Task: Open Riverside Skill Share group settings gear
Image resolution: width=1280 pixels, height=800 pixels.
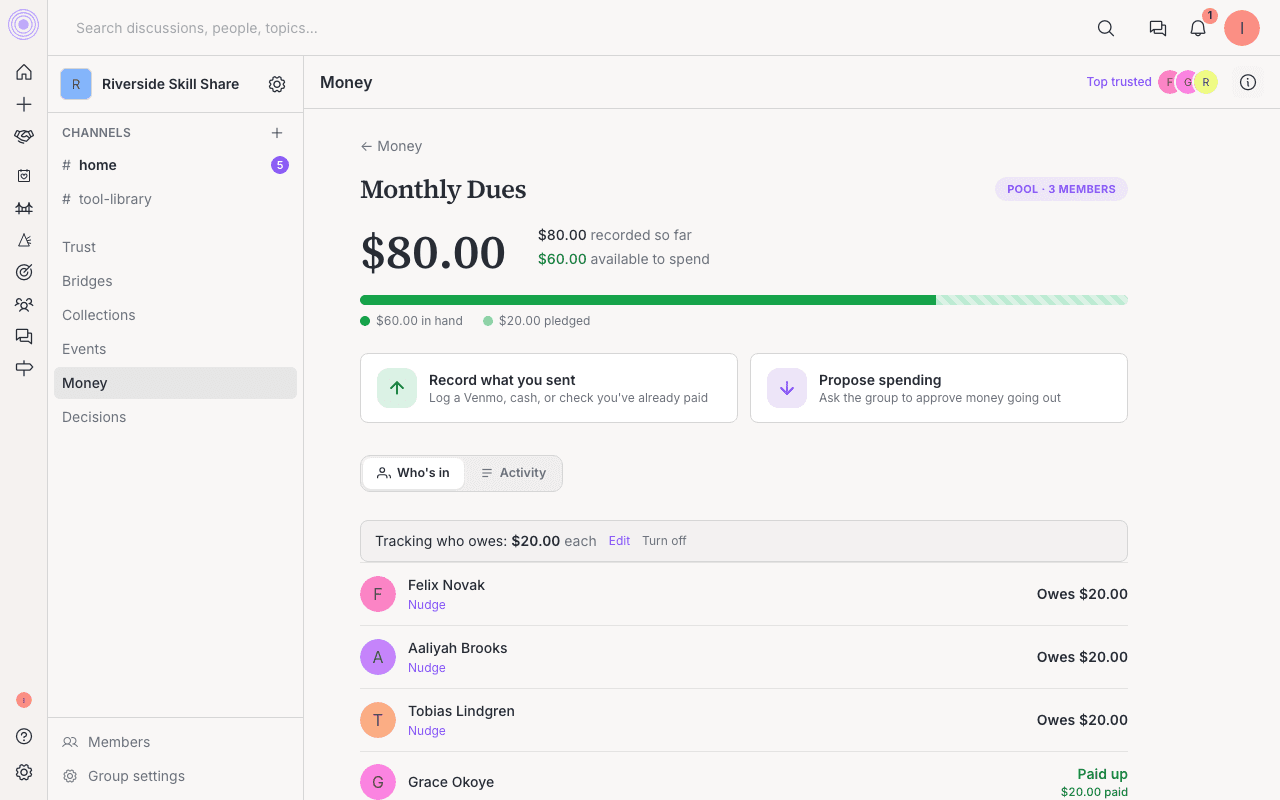Action: point(277,84)
